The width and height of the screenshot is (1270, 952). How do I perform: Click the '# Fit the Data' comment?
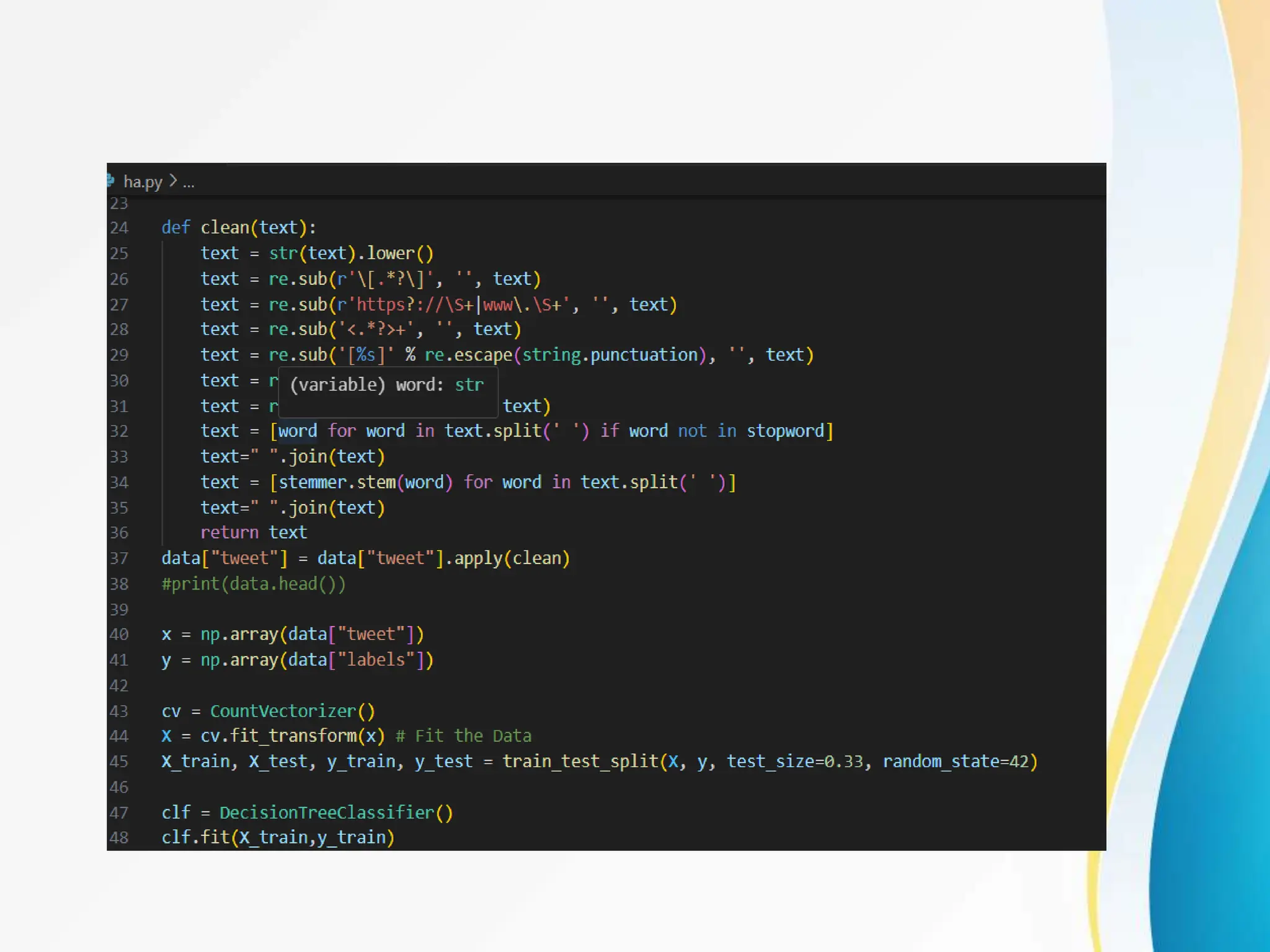pos(464,736)
